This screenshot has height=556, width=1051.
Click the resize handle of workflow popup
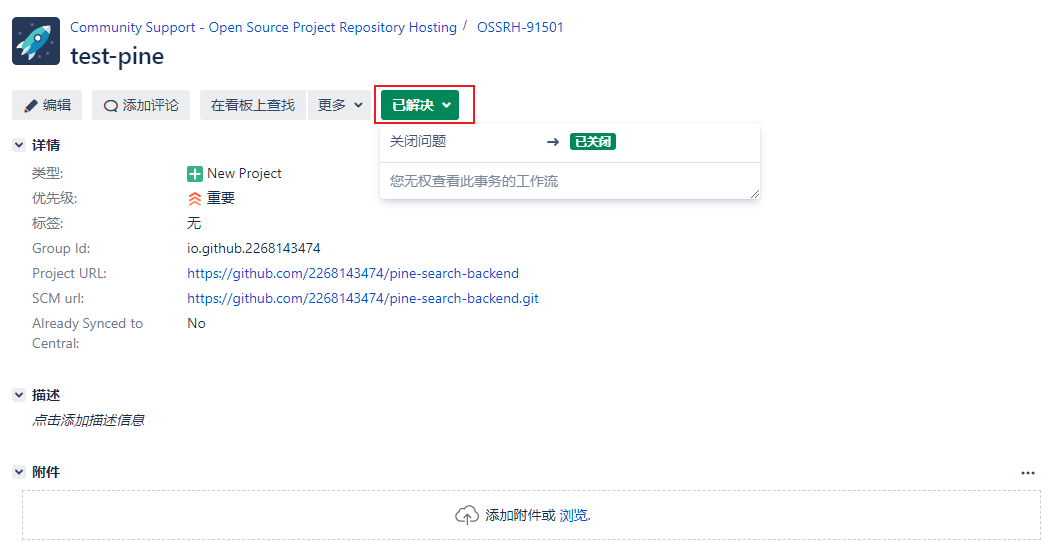click(755, 194)
